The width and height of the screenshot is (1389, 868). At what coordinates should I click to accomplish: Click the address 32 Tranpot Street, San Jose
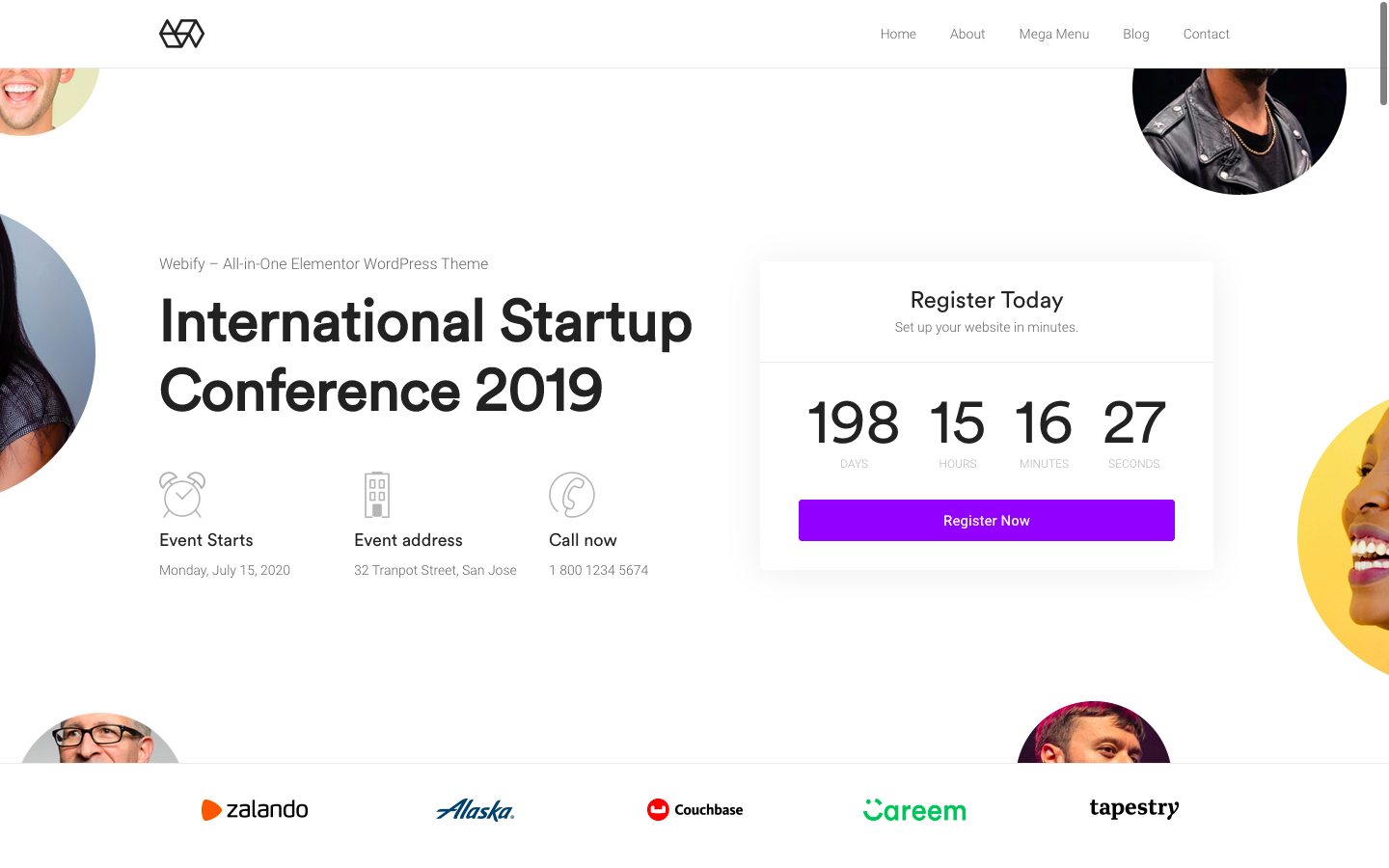pyautogui.click(x=435, y=570)
